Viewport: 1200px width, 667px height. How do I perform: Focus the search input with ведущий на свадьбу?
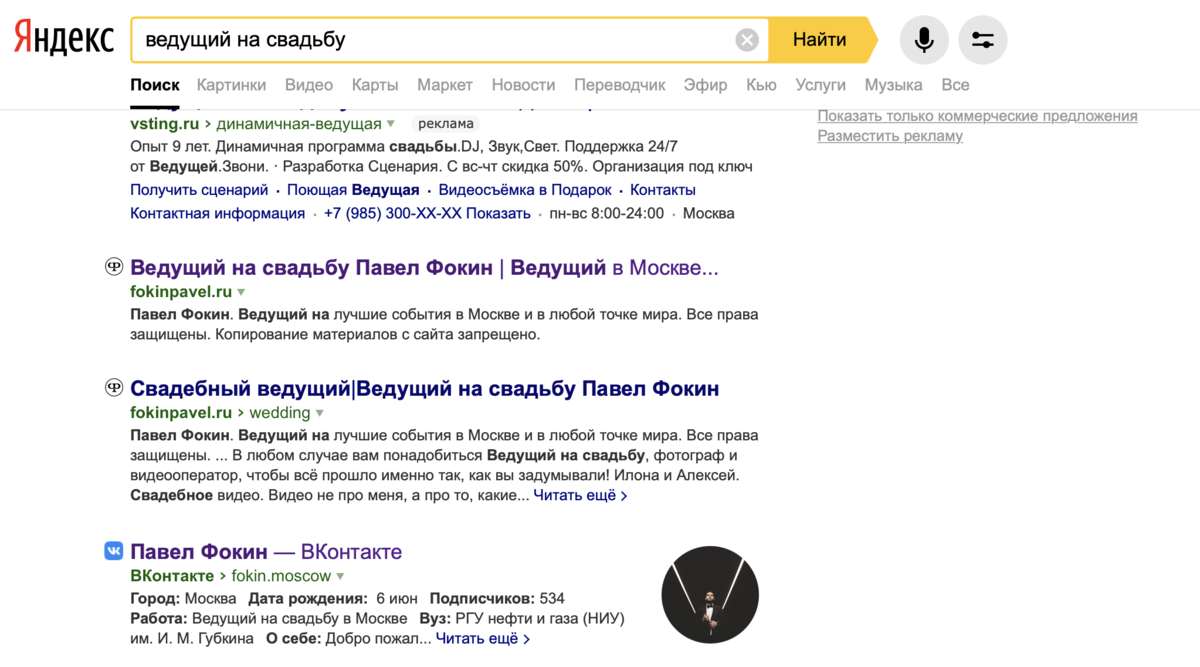pyautogui.click(x=435, y=40)
